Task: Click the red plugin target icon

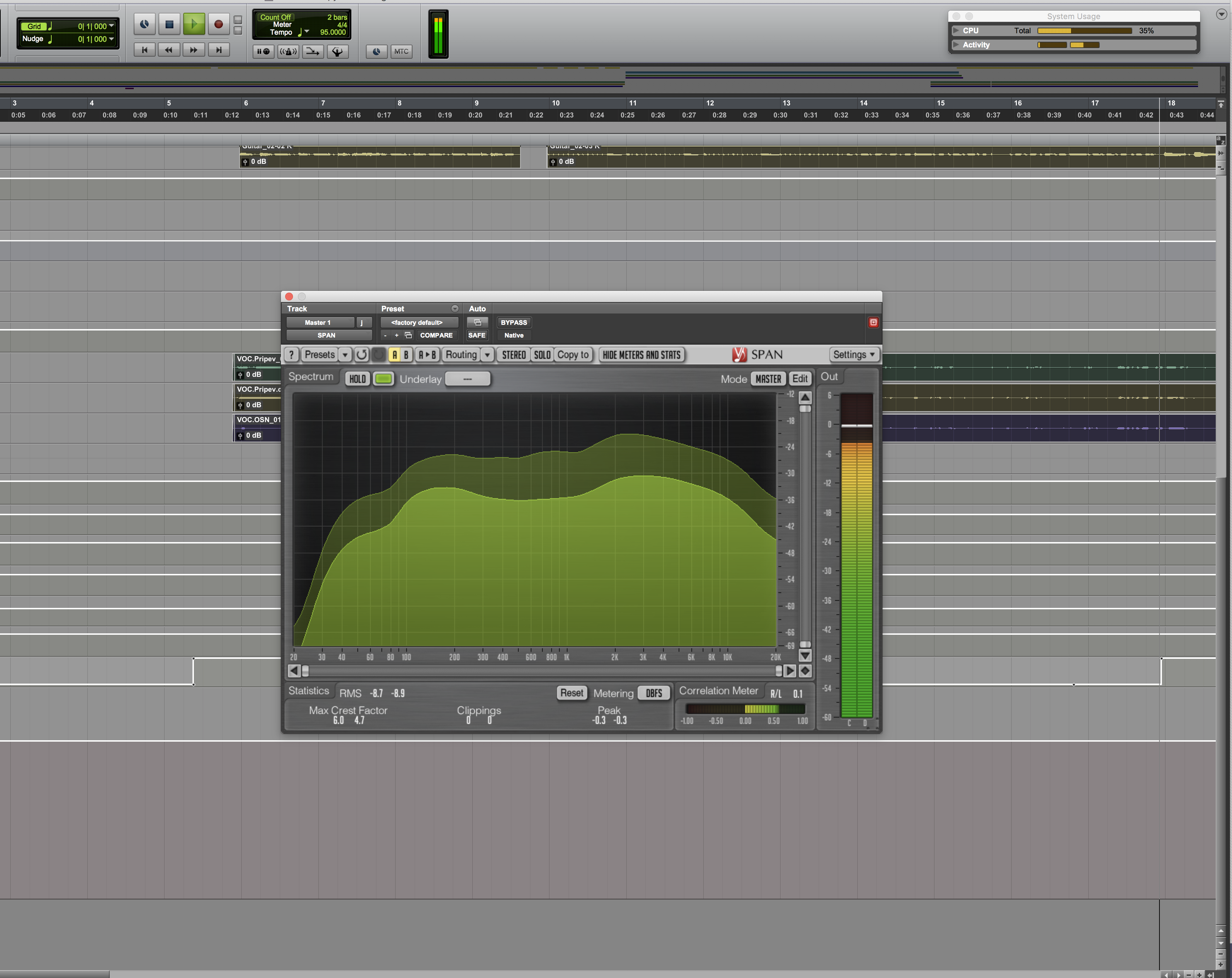Action: point(873,322)
